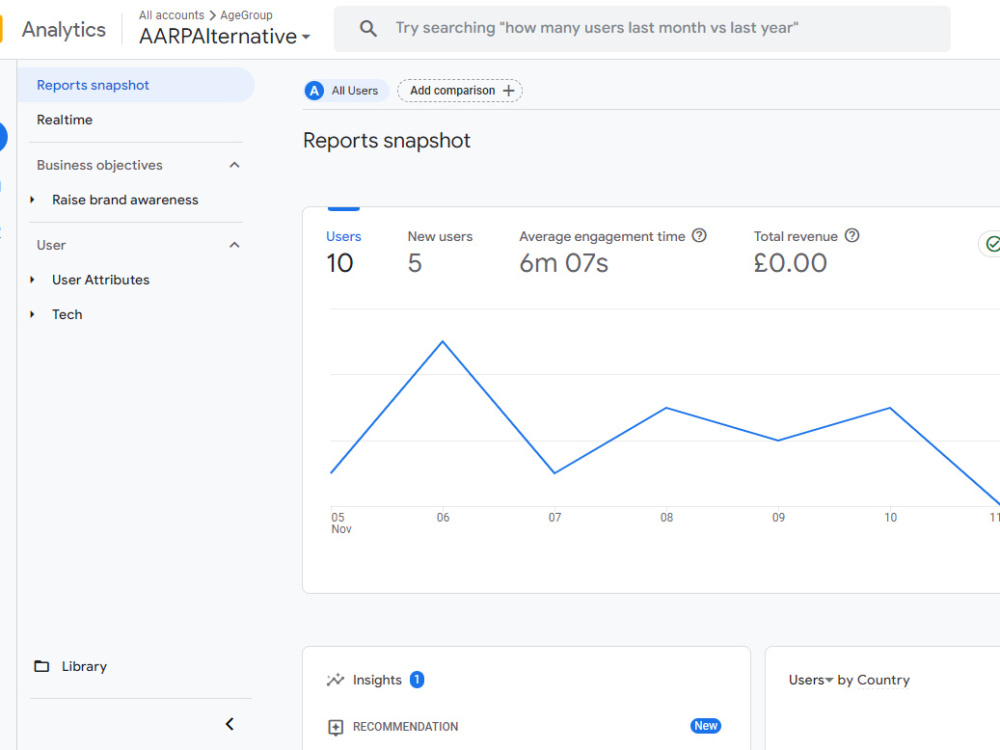Open help icon beside Total revenue

pyautogui.click(x=852, y=235)
